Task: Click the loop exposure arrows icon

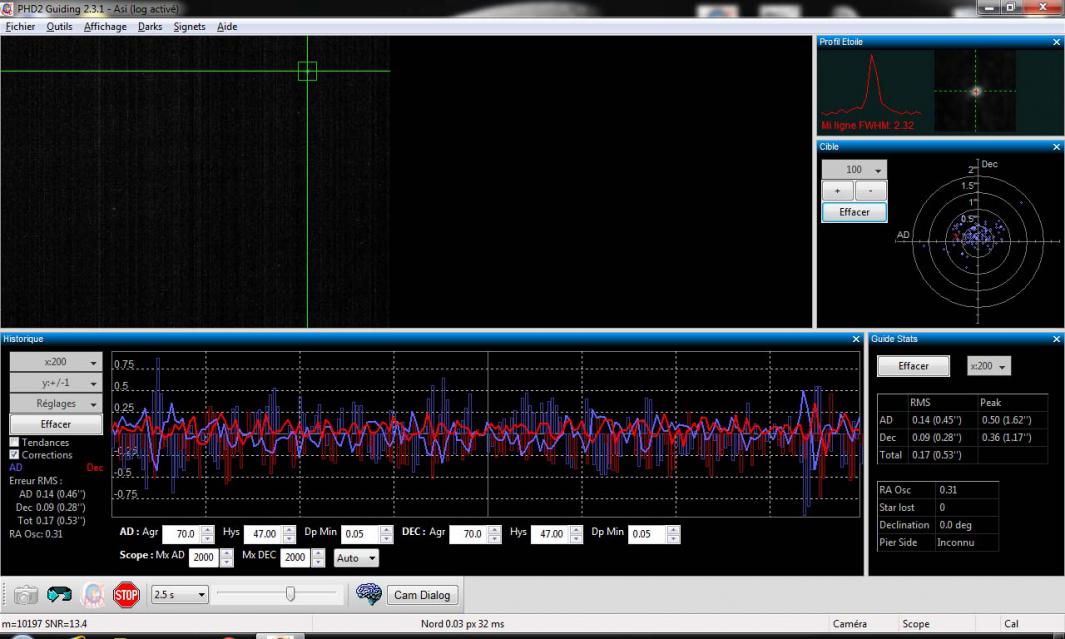Action: point(60,595)
